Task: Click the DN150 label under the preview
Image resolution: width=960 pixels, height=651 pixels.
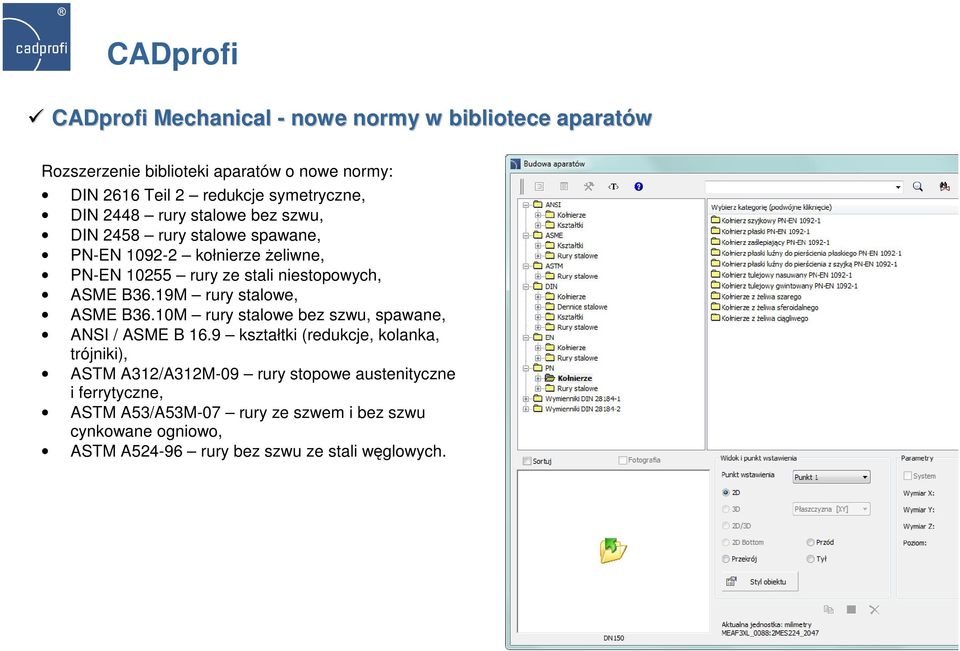Action: 613,638
